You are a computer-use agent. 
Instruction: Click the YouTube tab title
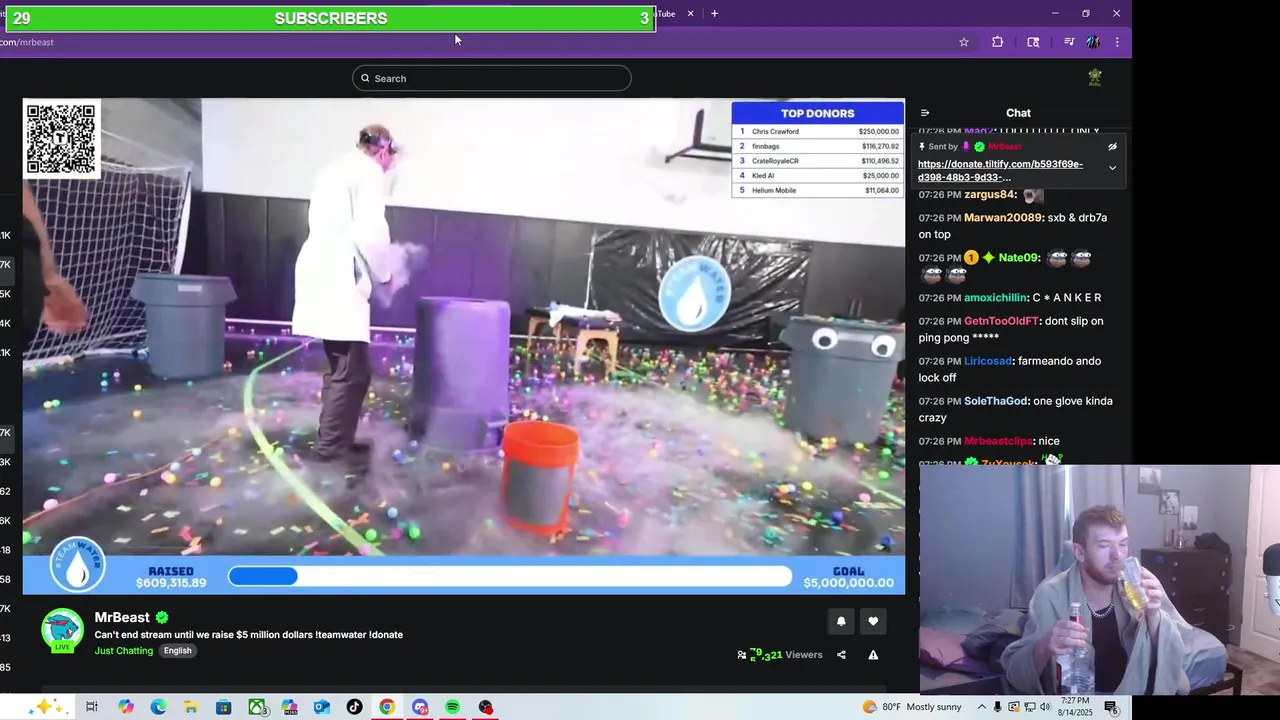[666, 14]
